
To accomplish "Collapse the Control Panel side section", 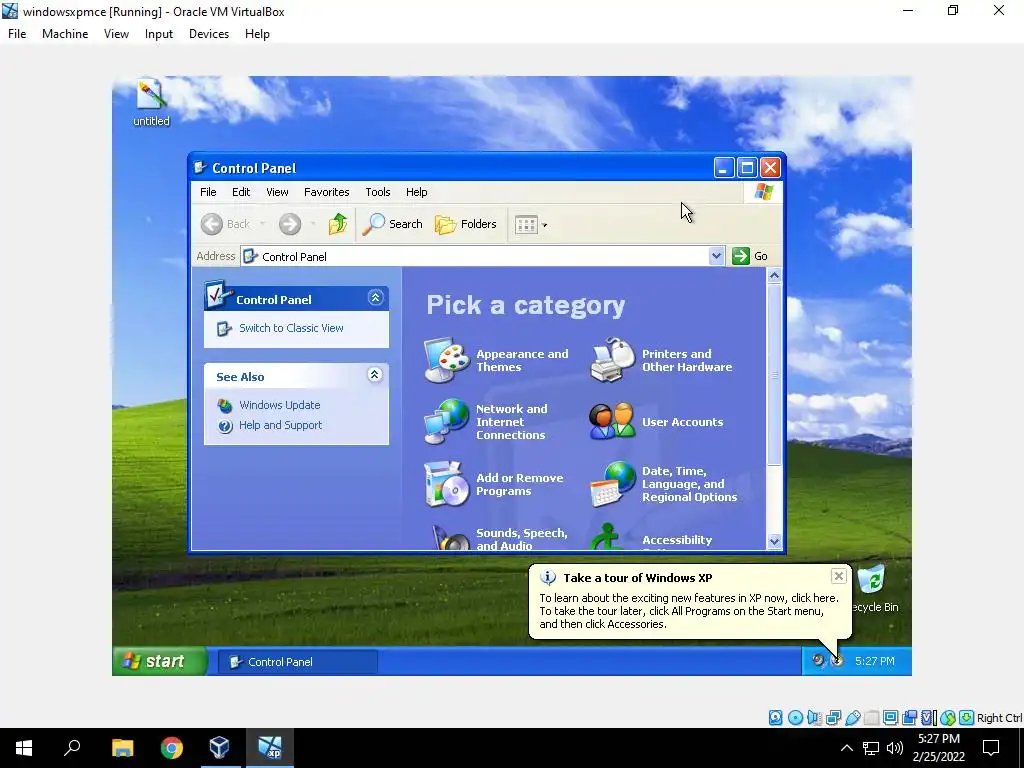I will 376,298.
